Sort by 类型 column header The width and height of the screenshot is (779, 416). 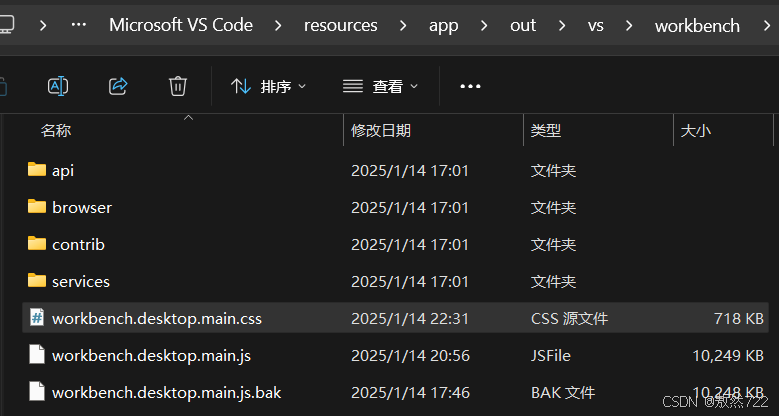pyautogui.click(x=545, y=131)
